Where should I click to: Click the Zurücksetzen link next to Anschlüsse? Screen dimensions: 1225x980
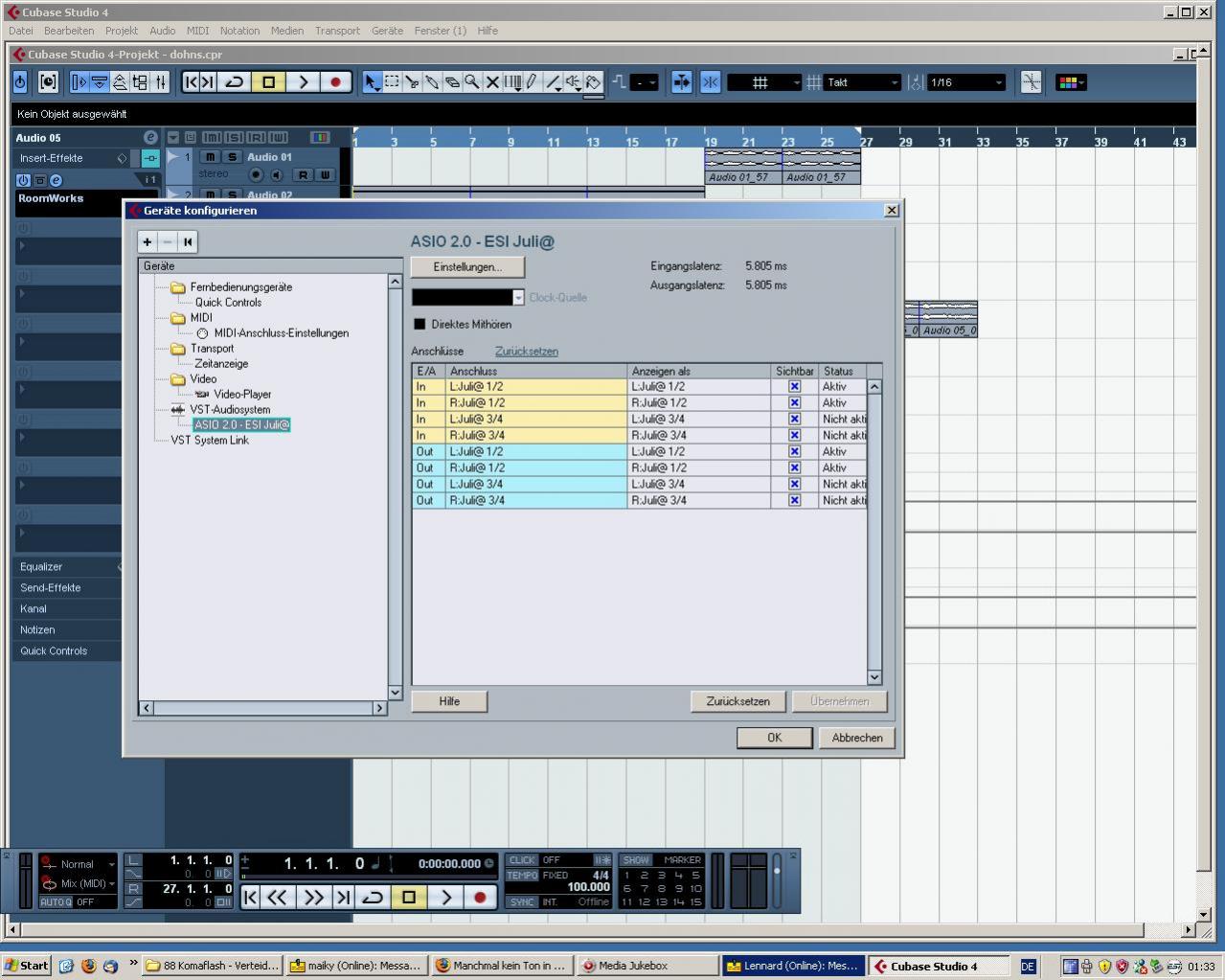527,352
